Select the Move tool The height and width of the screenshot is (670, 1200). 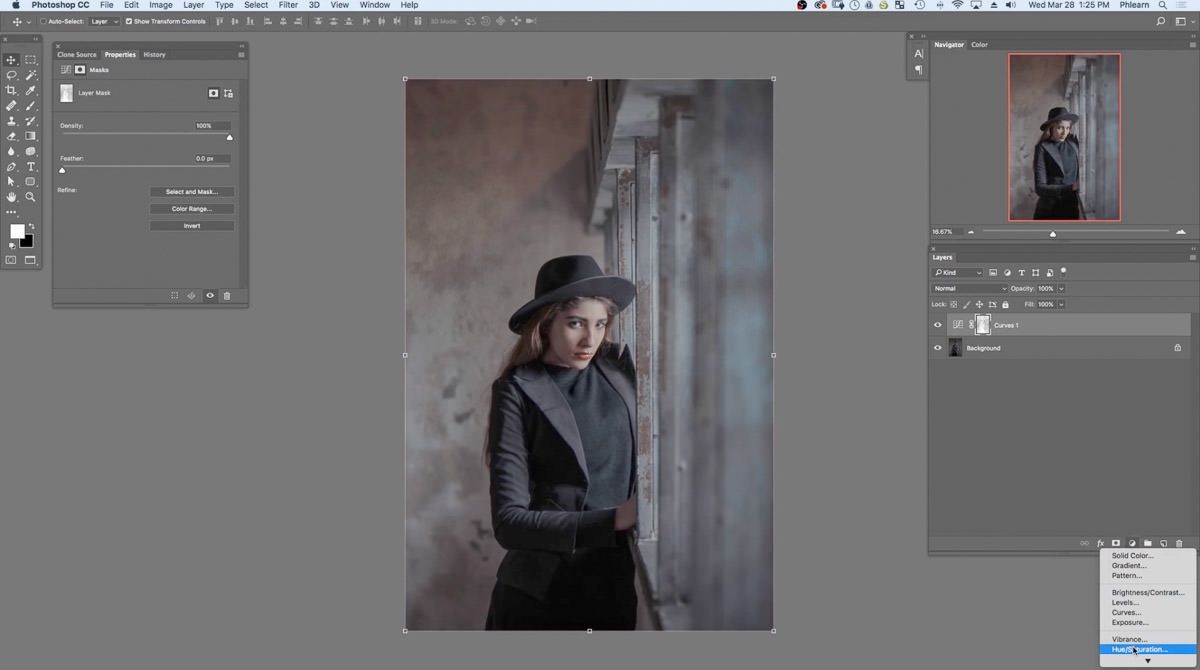[11, 60]
